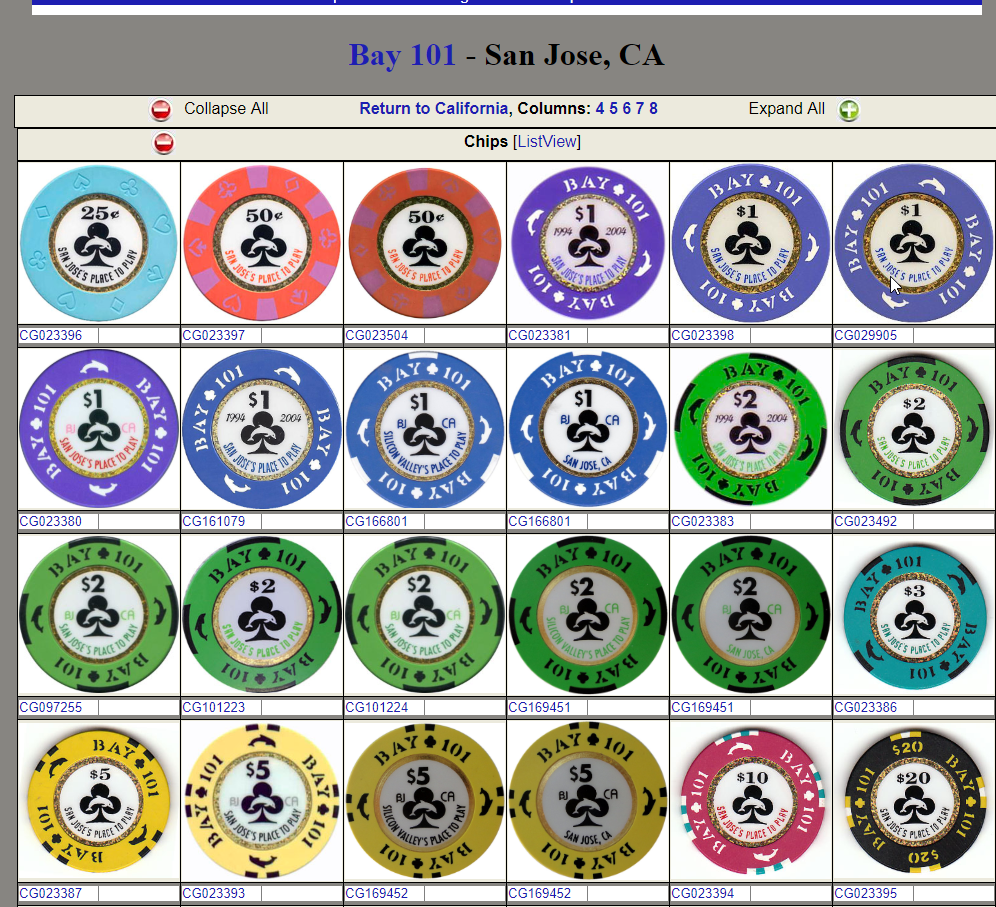Open the blue $1 San Jose, CA chip image

pos(588,429)
